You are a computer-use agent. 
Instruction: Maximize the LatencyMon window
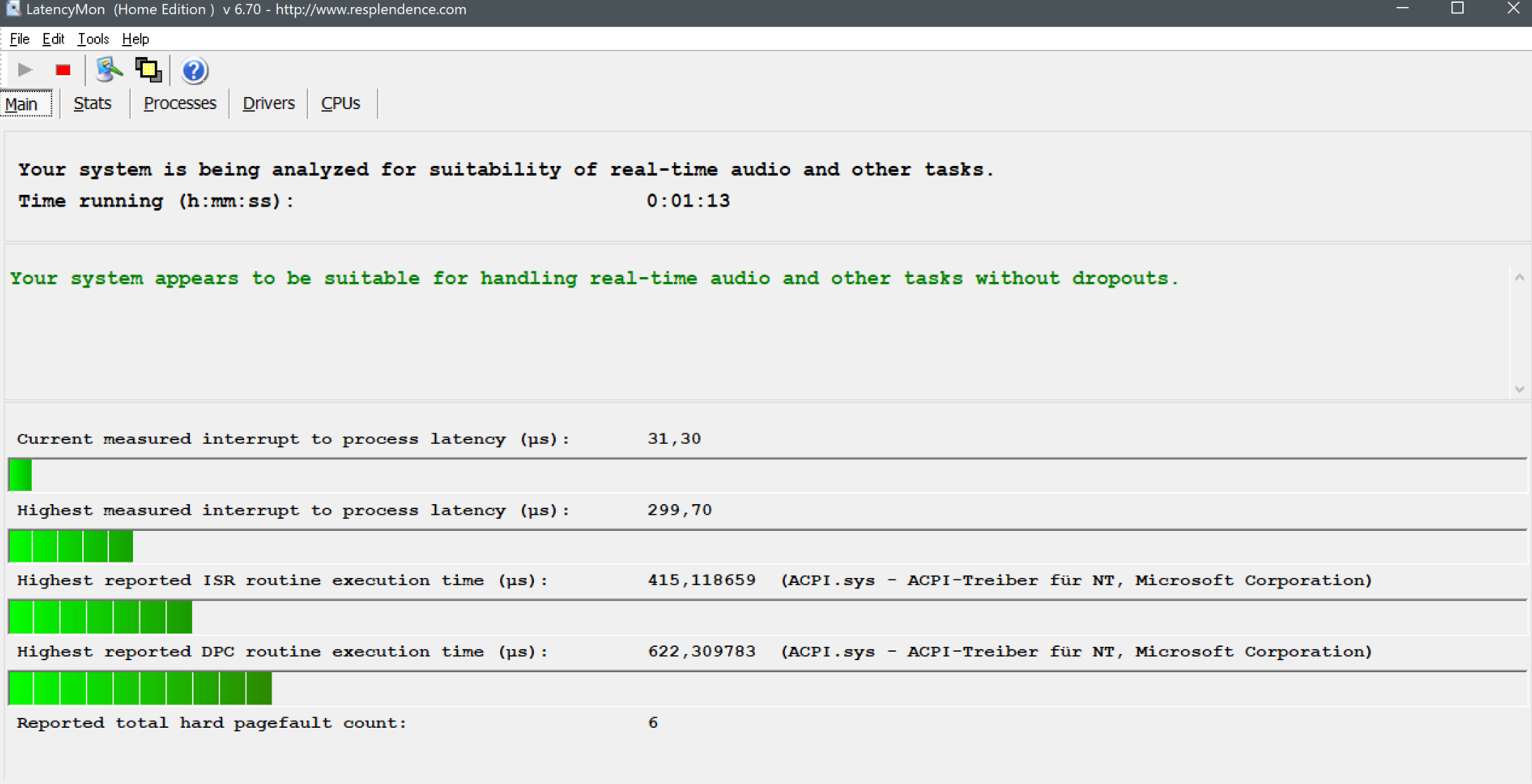click(x=1457, y=8)
